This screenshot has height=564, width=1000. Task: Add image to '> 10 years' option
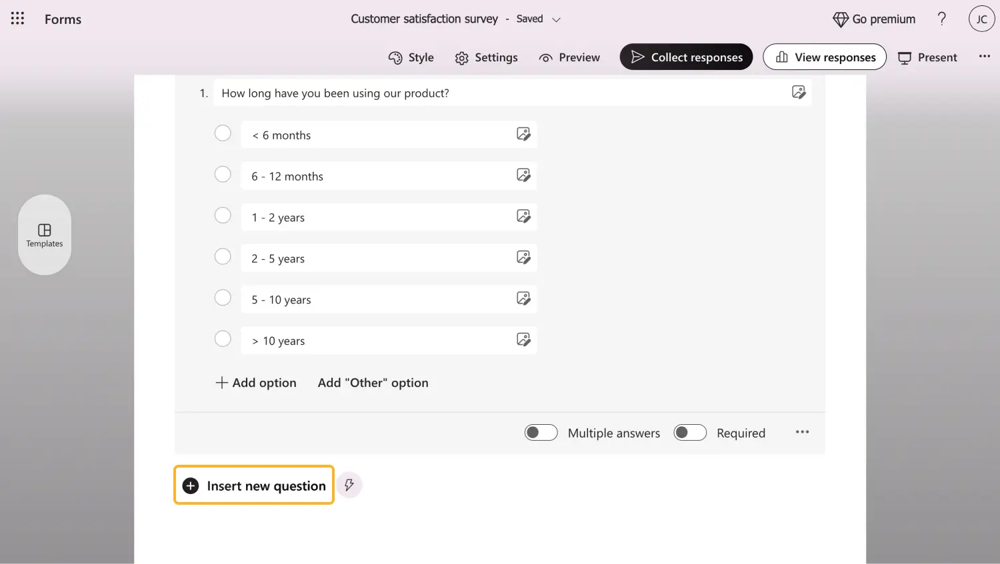click(x=523, y=340)
